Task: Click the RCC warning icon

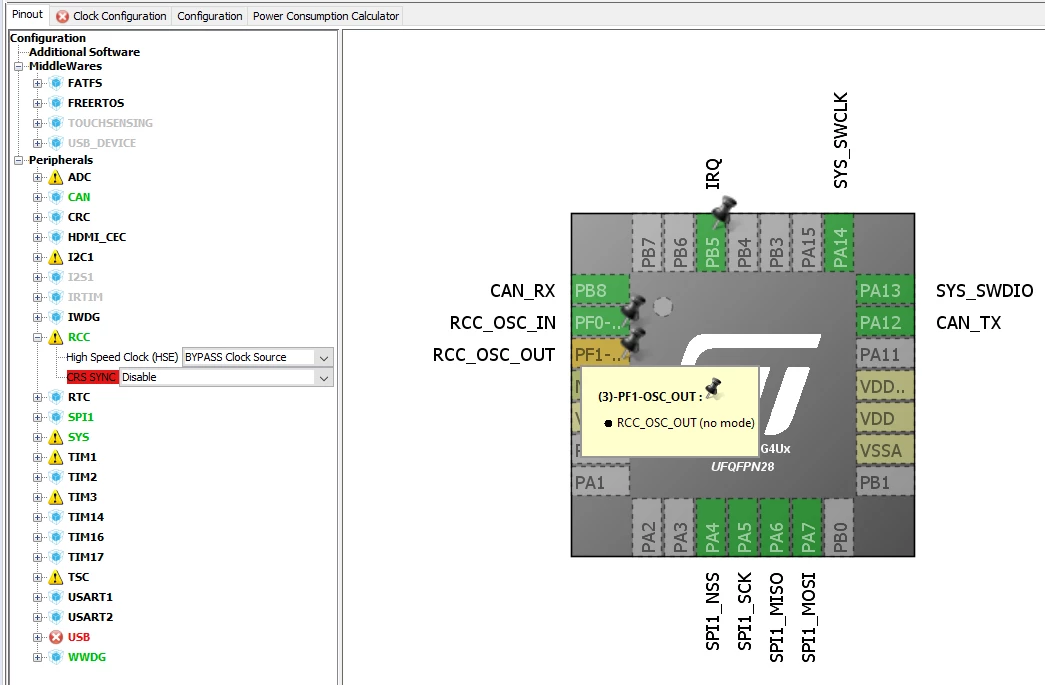Action: click(56, 337)
